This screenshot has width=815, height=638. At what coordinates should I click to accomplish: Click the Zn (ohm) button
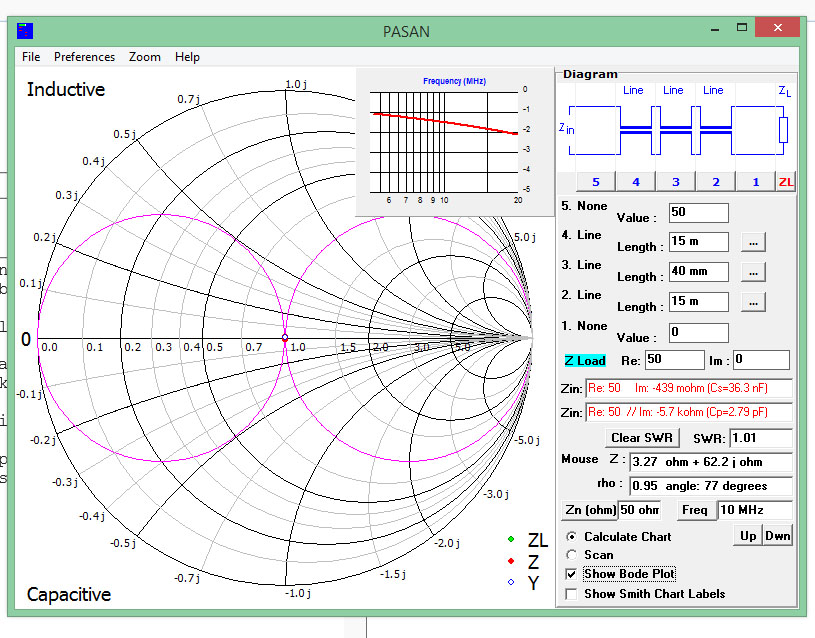pos(590,510)
